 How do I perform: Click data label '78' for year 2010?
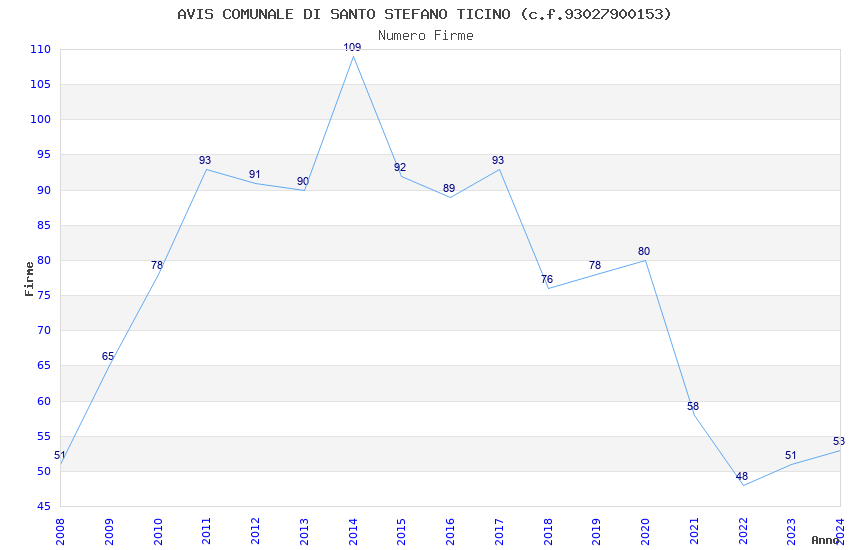click(157, 265)
